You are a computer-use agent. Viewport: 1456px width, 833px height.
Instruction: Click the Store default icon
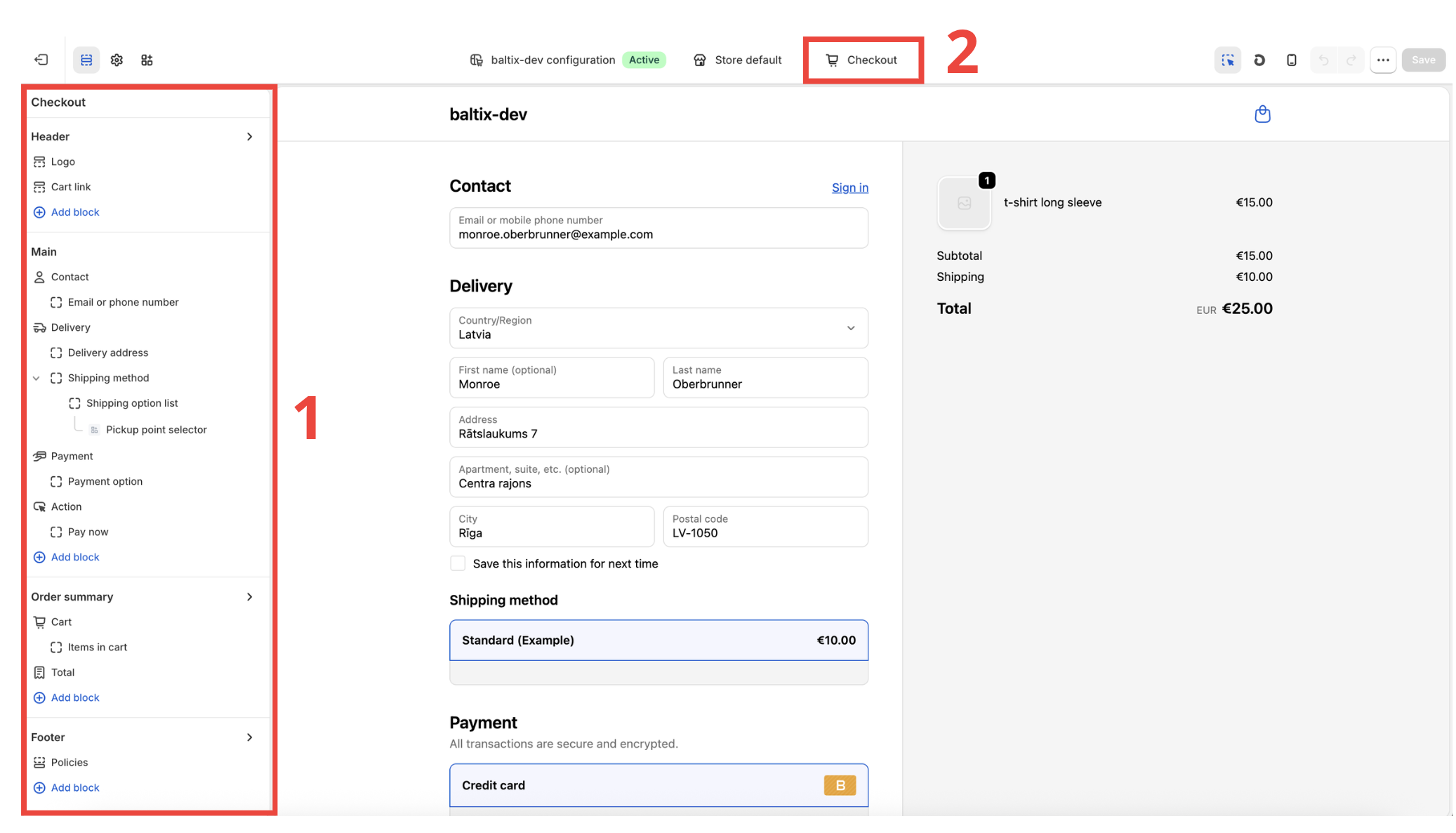click(699, 60)
